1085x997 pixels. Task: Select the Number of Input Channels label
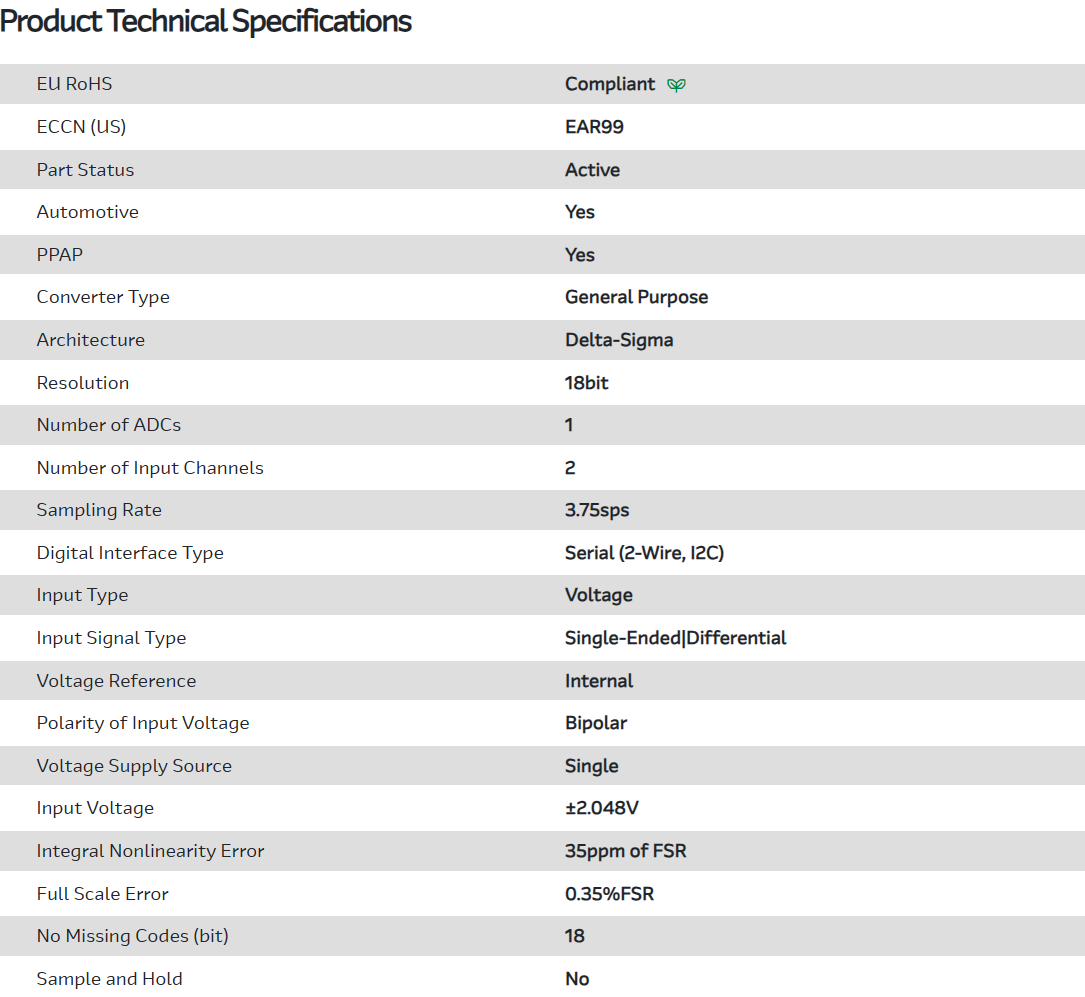[150, 468]
